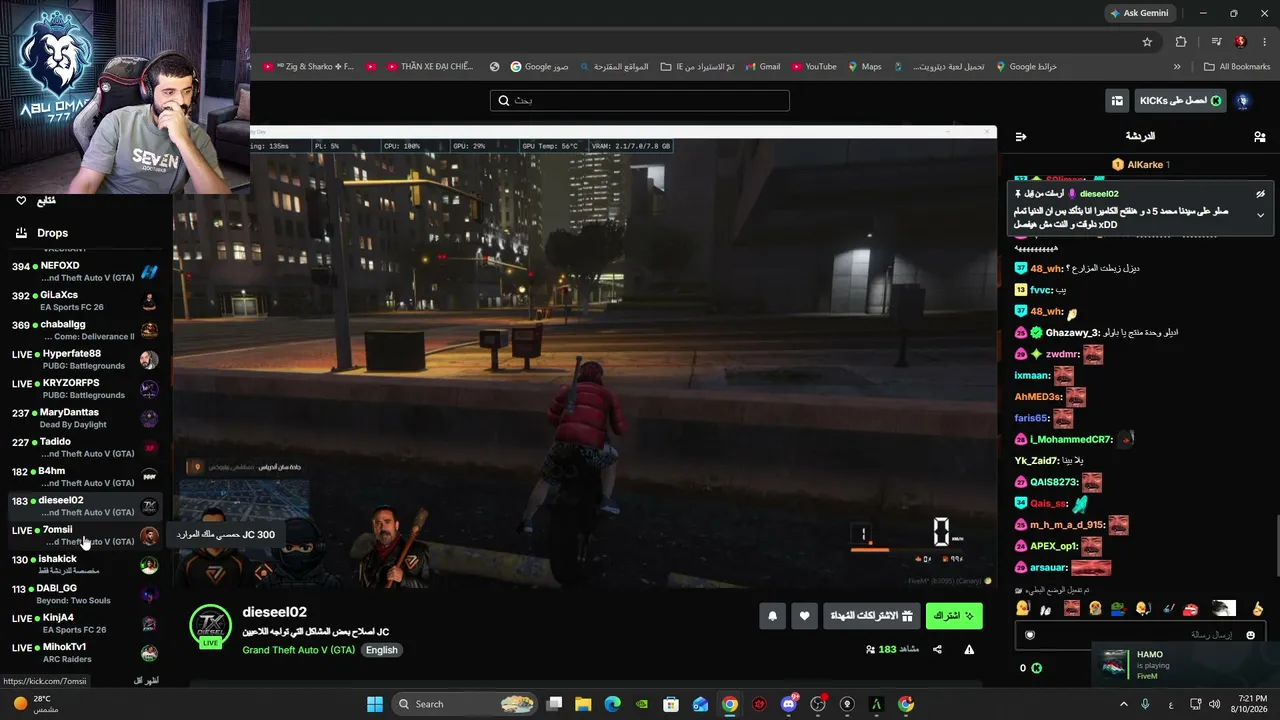Click the lips quick emote

click(x=1190, y=608)
